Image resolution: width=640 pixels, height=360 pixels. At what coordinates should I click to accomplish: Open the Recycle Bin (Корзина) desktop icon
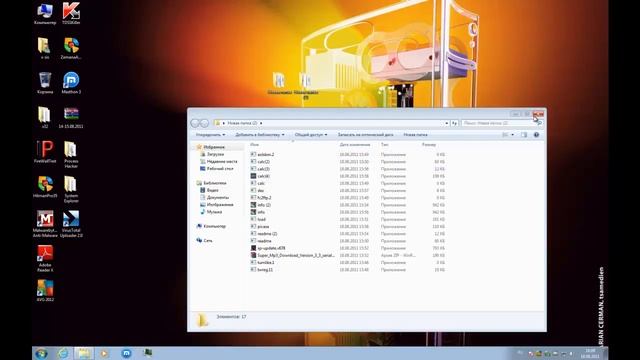pos(45,83)
